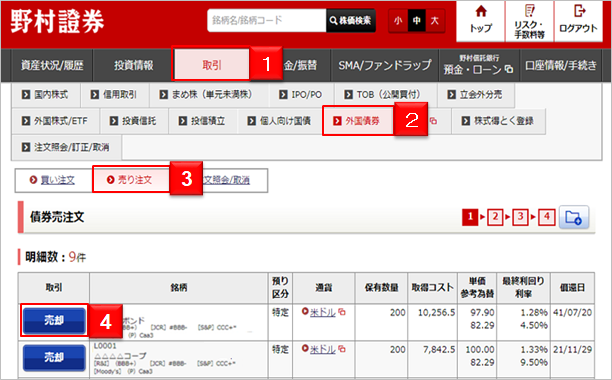Click 米ドル link in first row

coord(323,313)
